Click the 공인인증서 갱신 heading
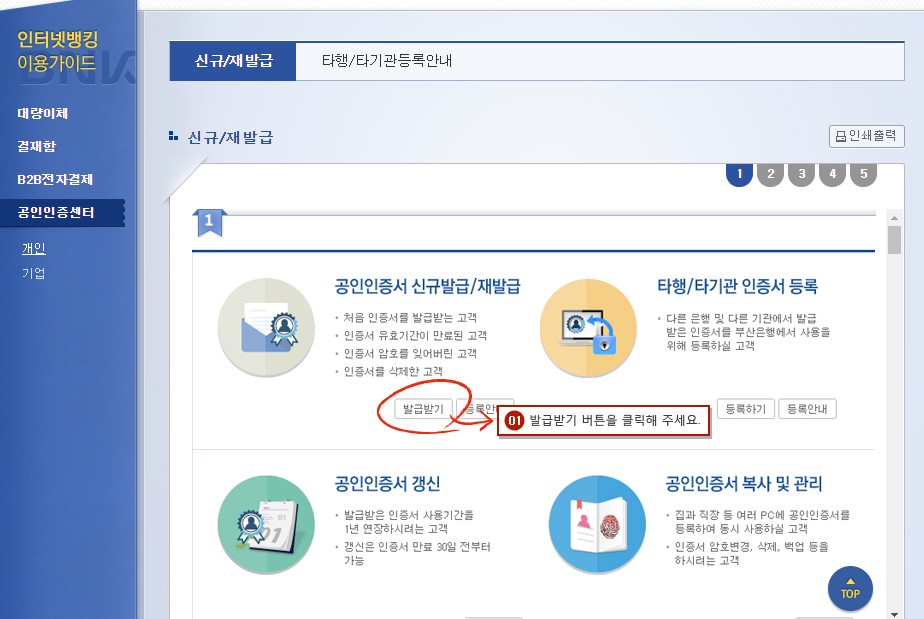 pyautogui.click(x=388, y=484)
